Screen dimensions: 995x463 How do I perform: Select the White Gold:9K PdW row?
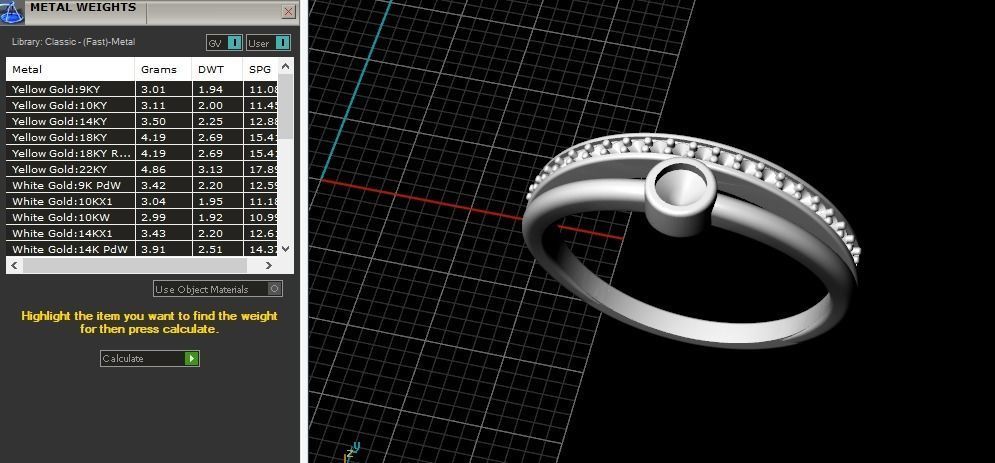tap(142, 185)
